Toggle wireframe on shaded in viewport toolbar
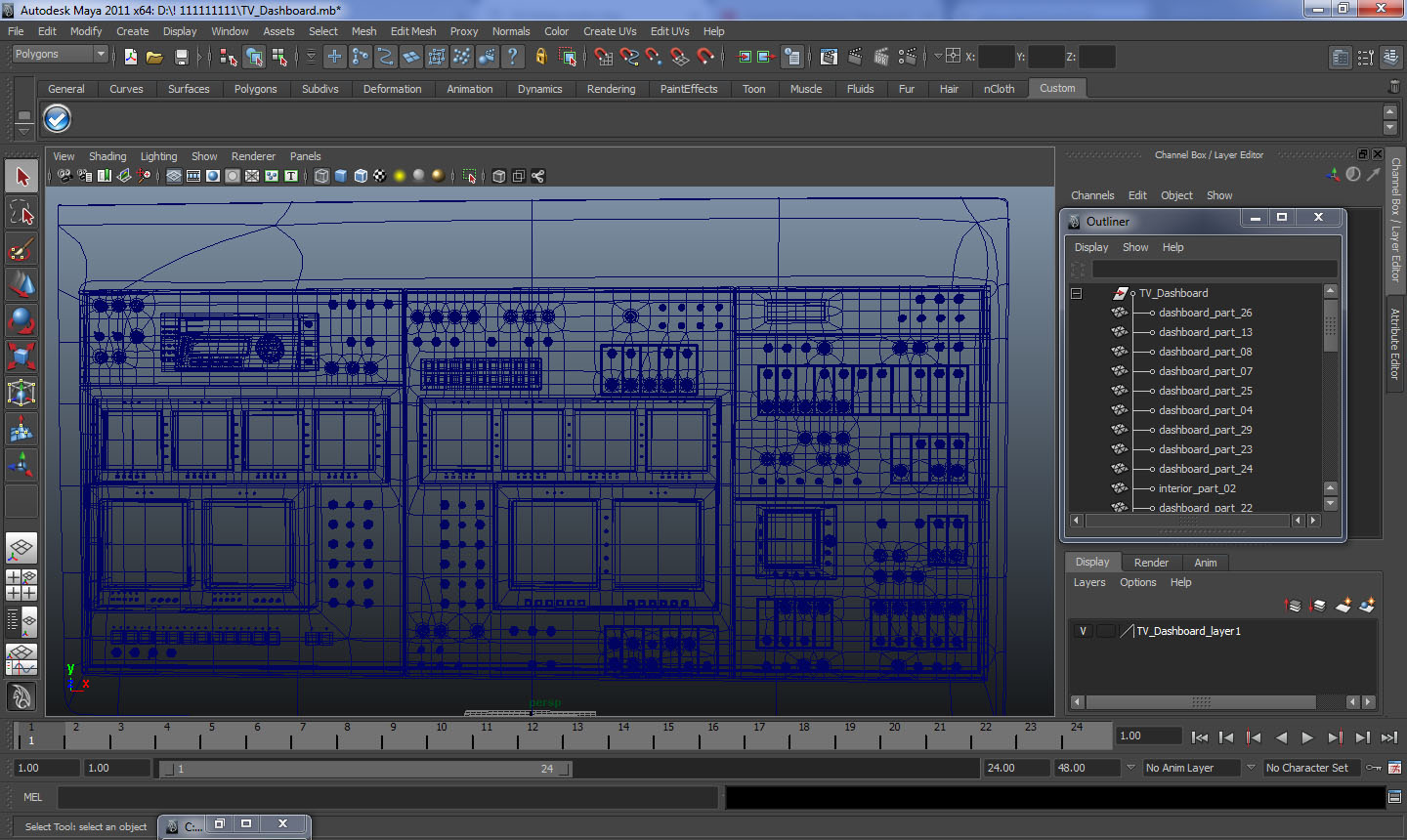This screenshot has height=840, width=1407. (x=361, y=176)
